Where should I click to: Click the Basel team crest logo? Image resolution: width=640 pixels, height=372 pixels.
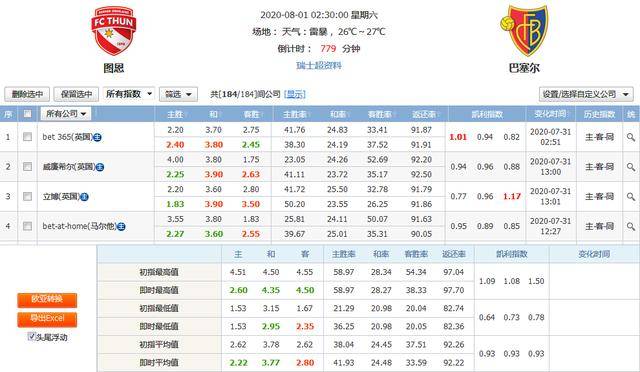point(525,31)
